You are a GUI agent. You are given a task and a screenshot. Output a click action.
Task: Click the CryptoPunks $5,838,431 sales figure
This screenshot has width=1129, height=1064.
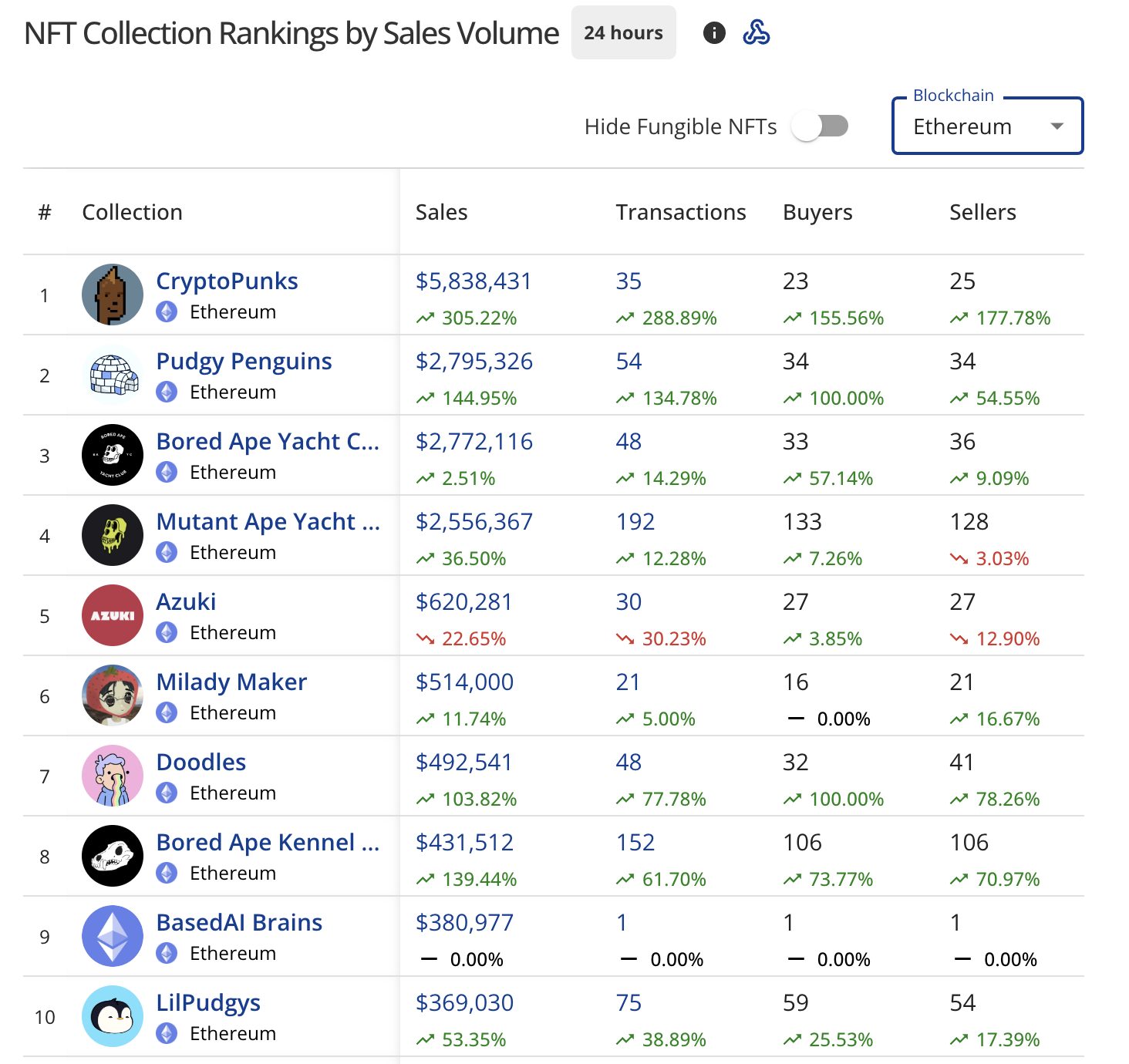click(474, 281)
